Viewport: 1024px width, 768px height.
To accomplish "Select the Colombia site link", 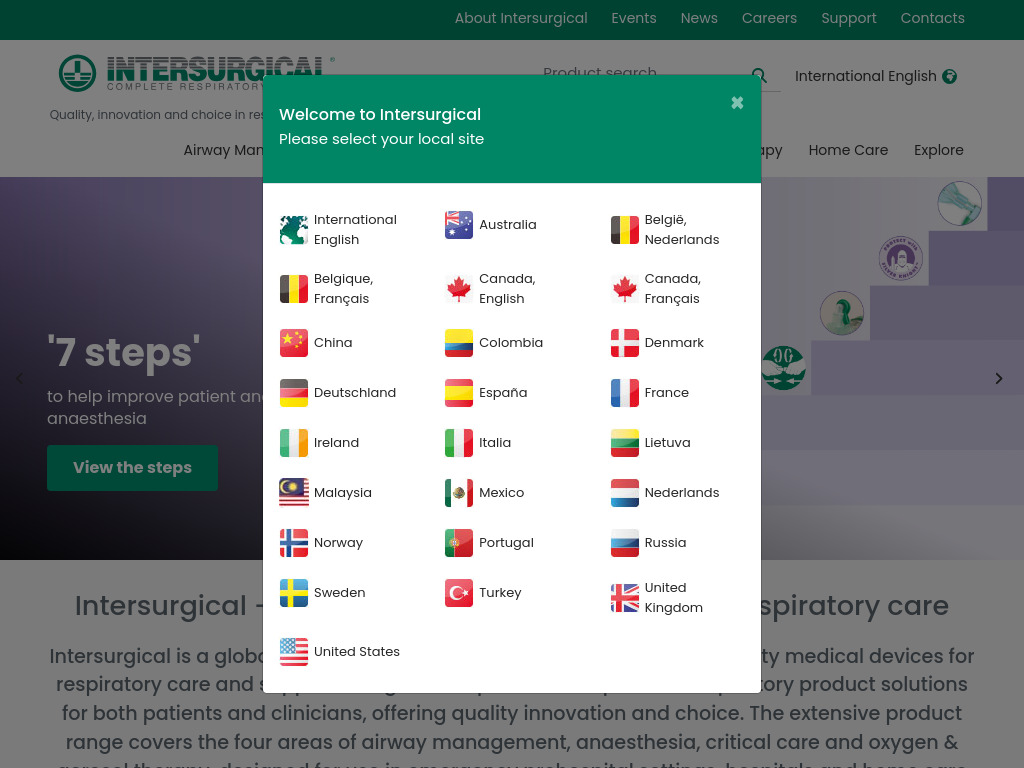I will [x=511, y=343].
